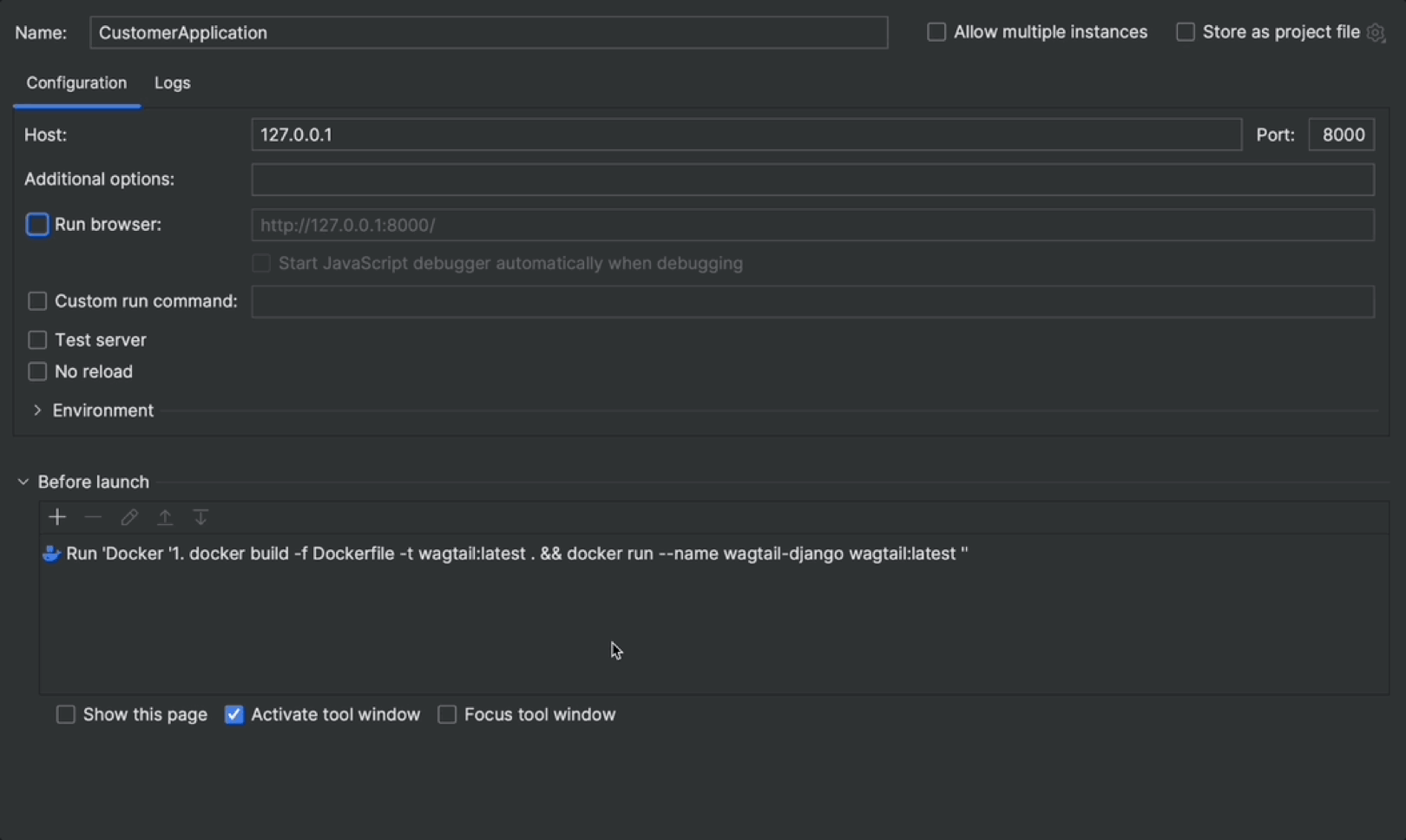This screenshot has width=1406, height=840.
Task: Check the No reload option
Action: [37, 372]
